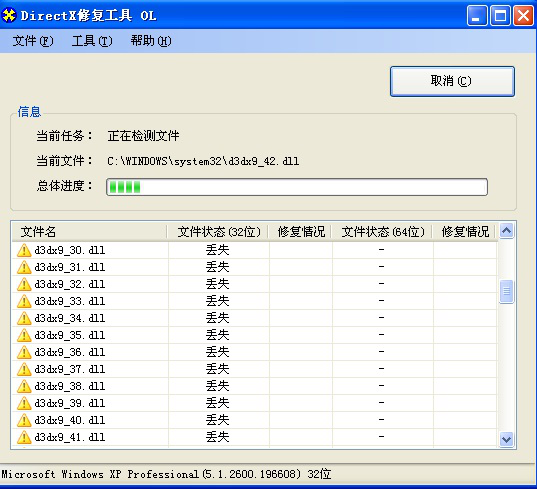Click the 当前文件 label
The width and height of the screenshot is (537, 489).
click(64, 161)
